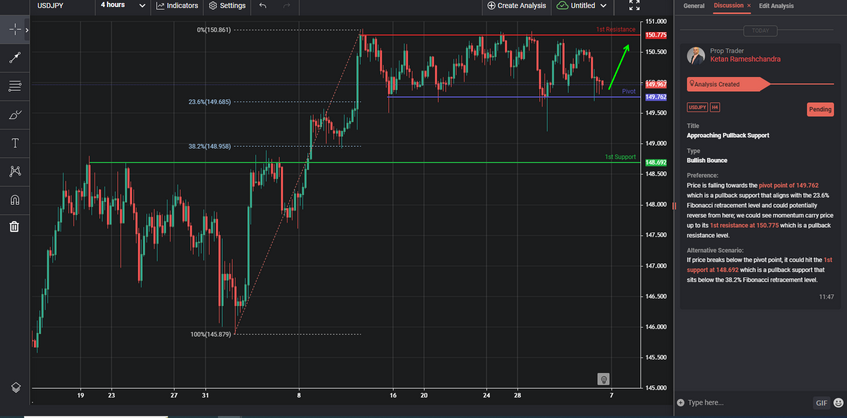847x419 pixels.
Task: Click the cloud saved-status icon
Action: pos(563,5)
